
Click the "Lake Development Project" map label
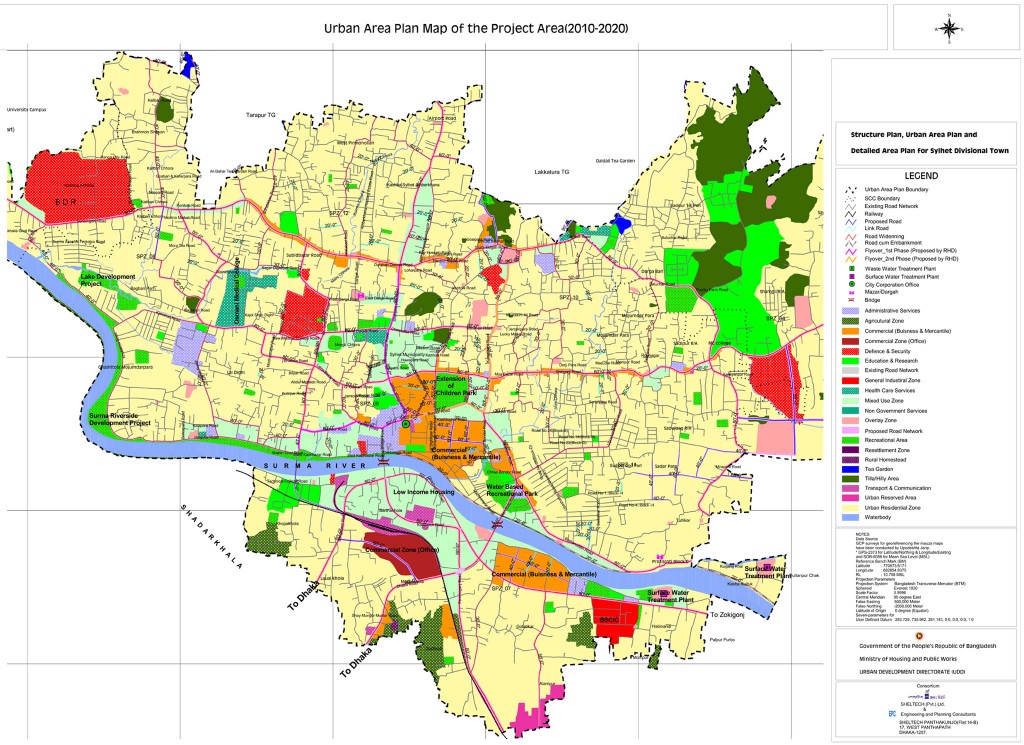[108, 280]
